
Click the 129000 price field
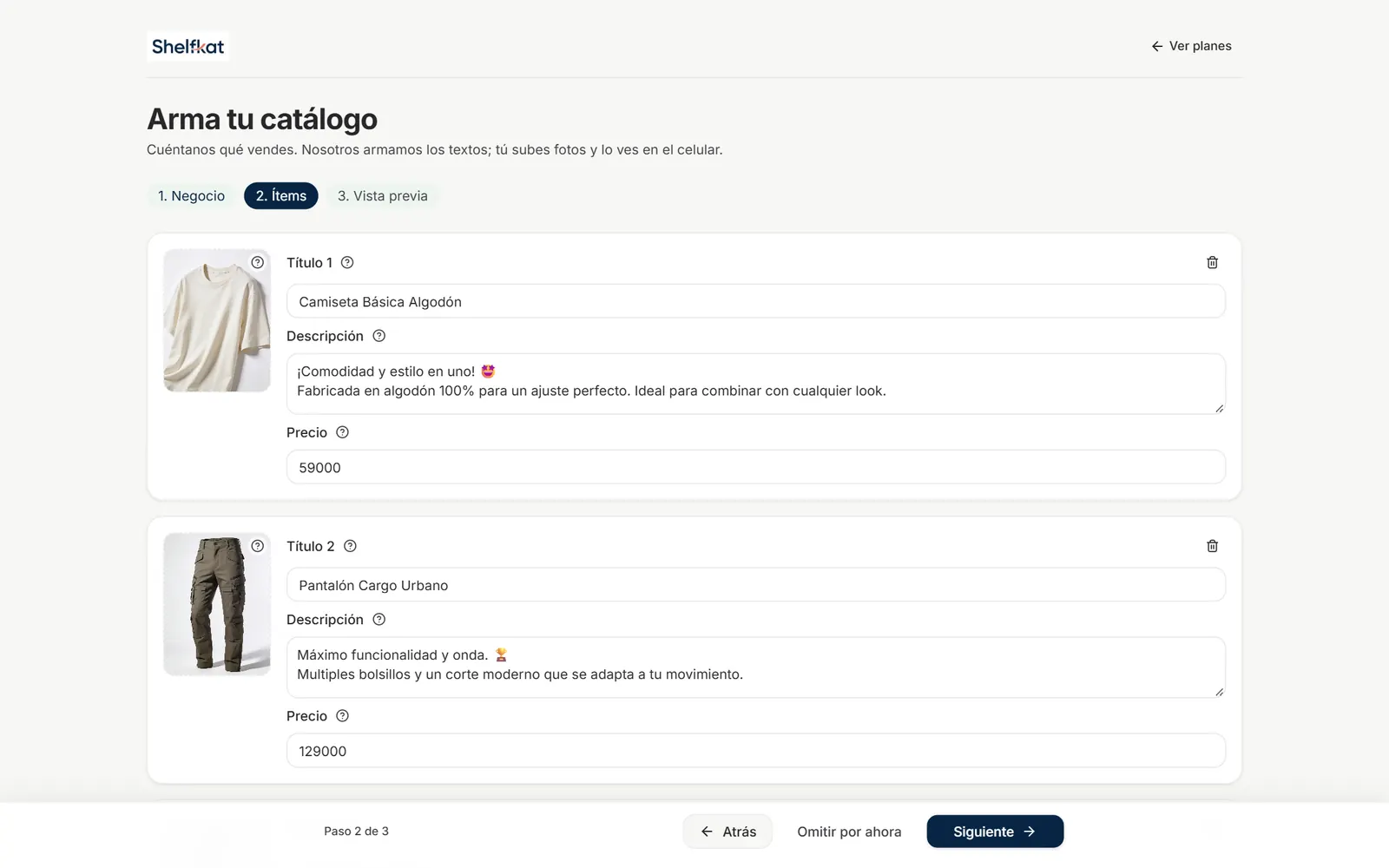point(756,751)
